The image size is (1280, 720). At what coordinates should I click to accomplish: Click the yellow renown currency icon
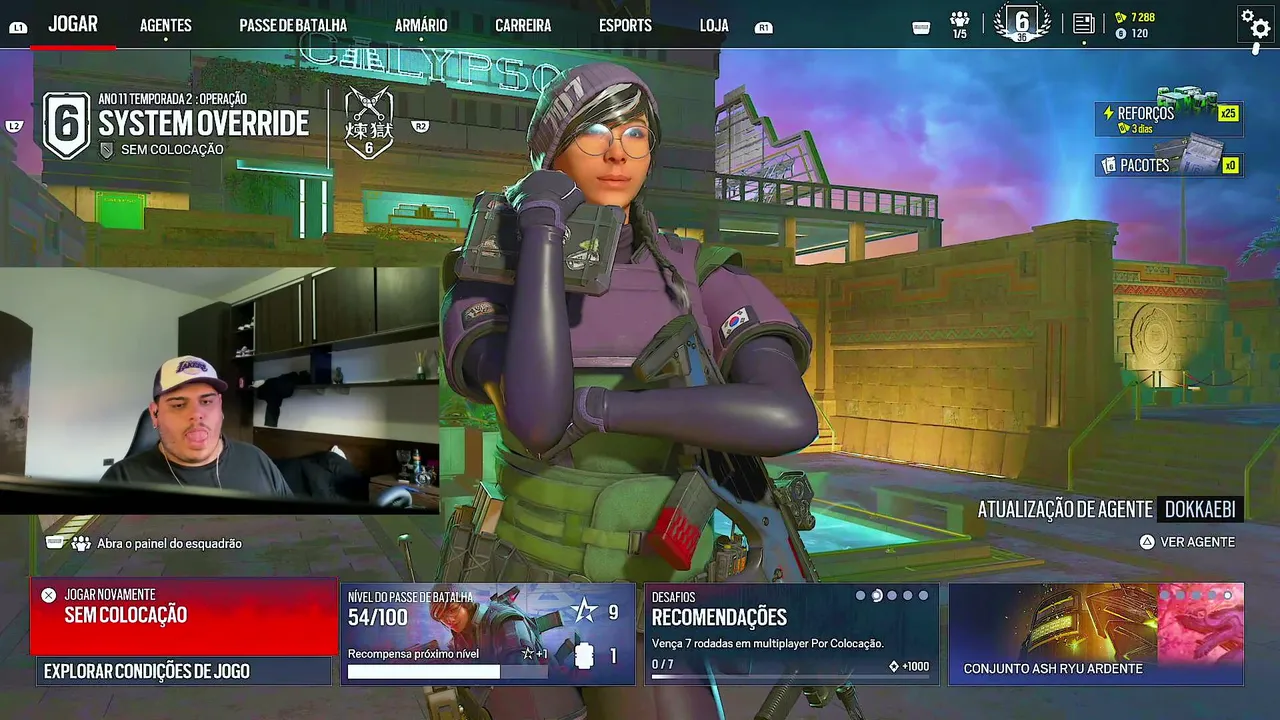pyautogui.click(x=1120, y=17)
